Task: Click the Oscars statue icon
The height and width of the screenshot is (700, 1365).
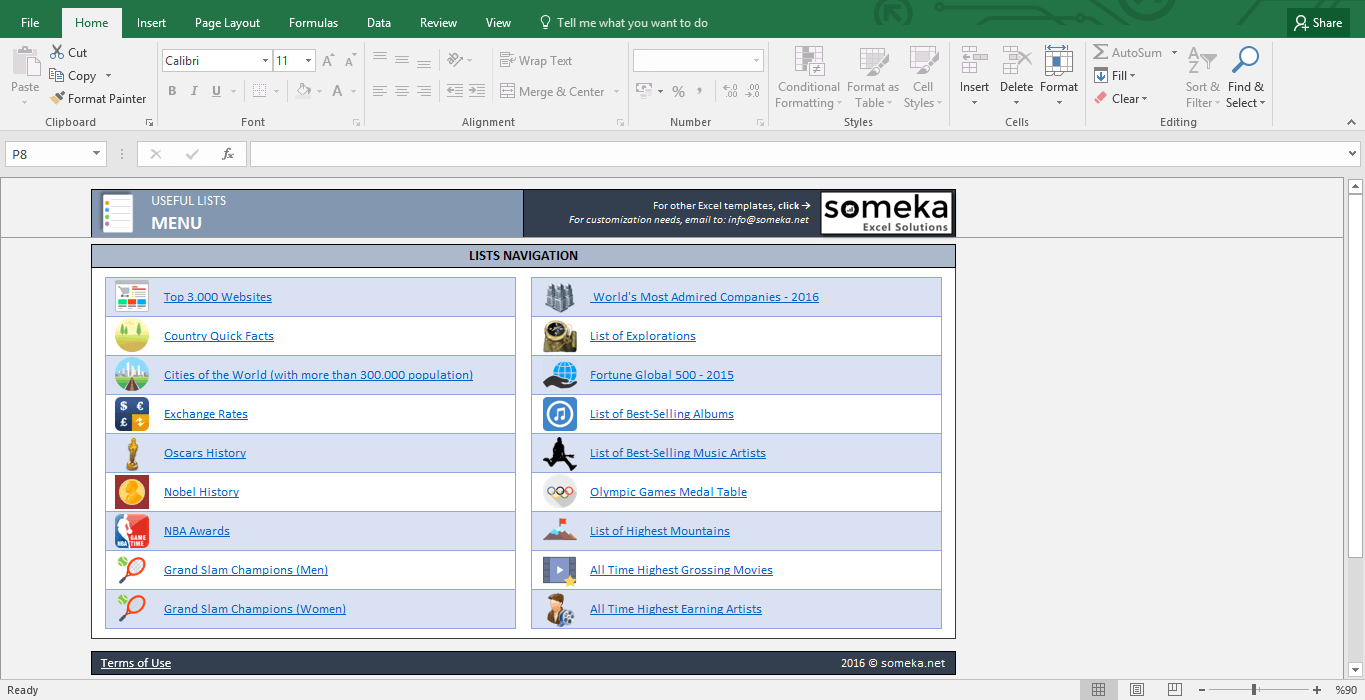Action: click(x=132, y=453)
